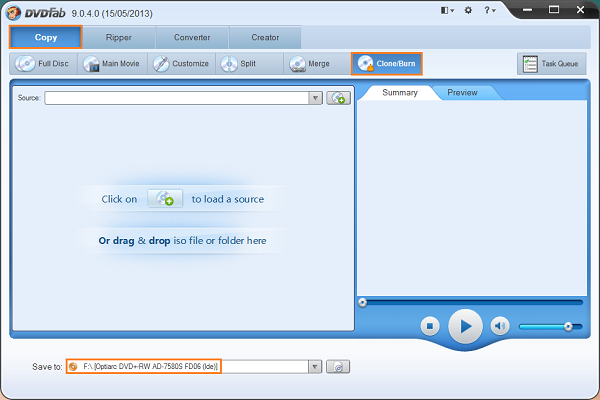
Task: Click the Save to disc browse button
Action: (x=338, y=367)
